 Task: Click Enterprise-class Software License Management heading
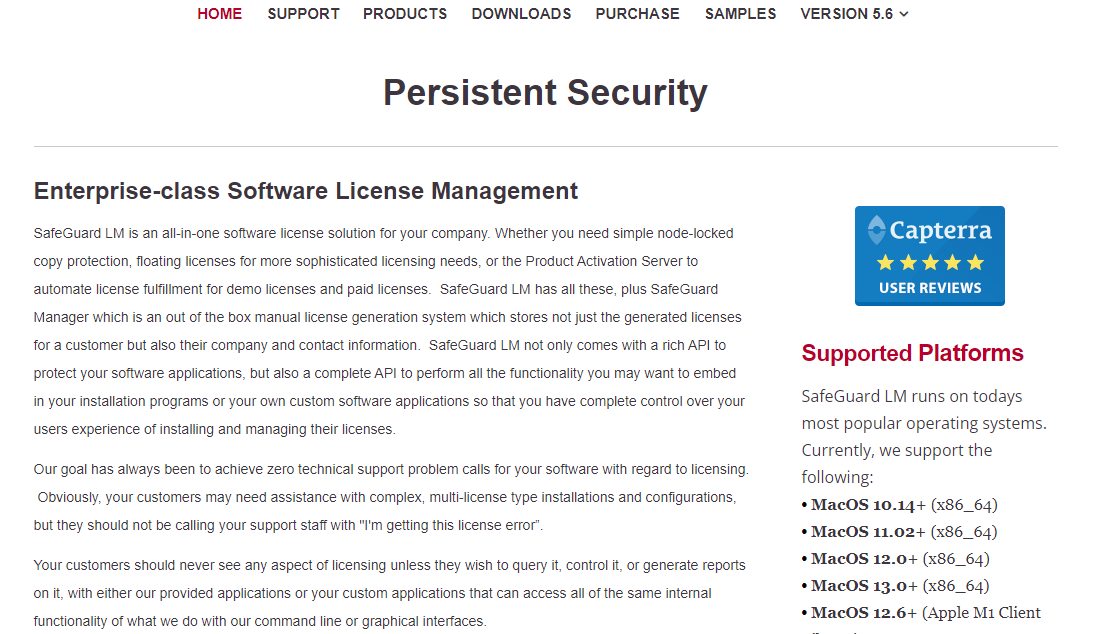coord(306,191)
